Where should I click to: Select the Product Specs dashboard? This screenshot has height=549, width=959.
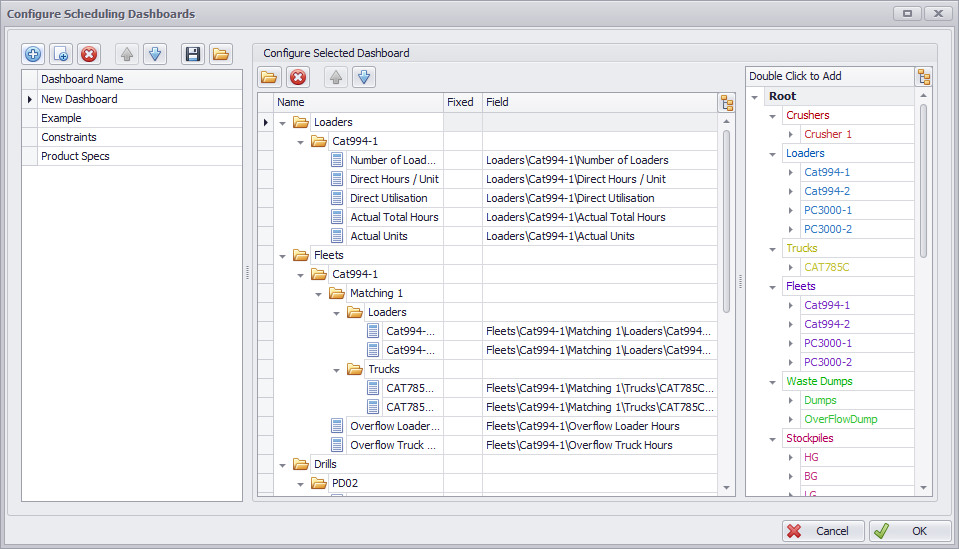[x=75, y=156]
